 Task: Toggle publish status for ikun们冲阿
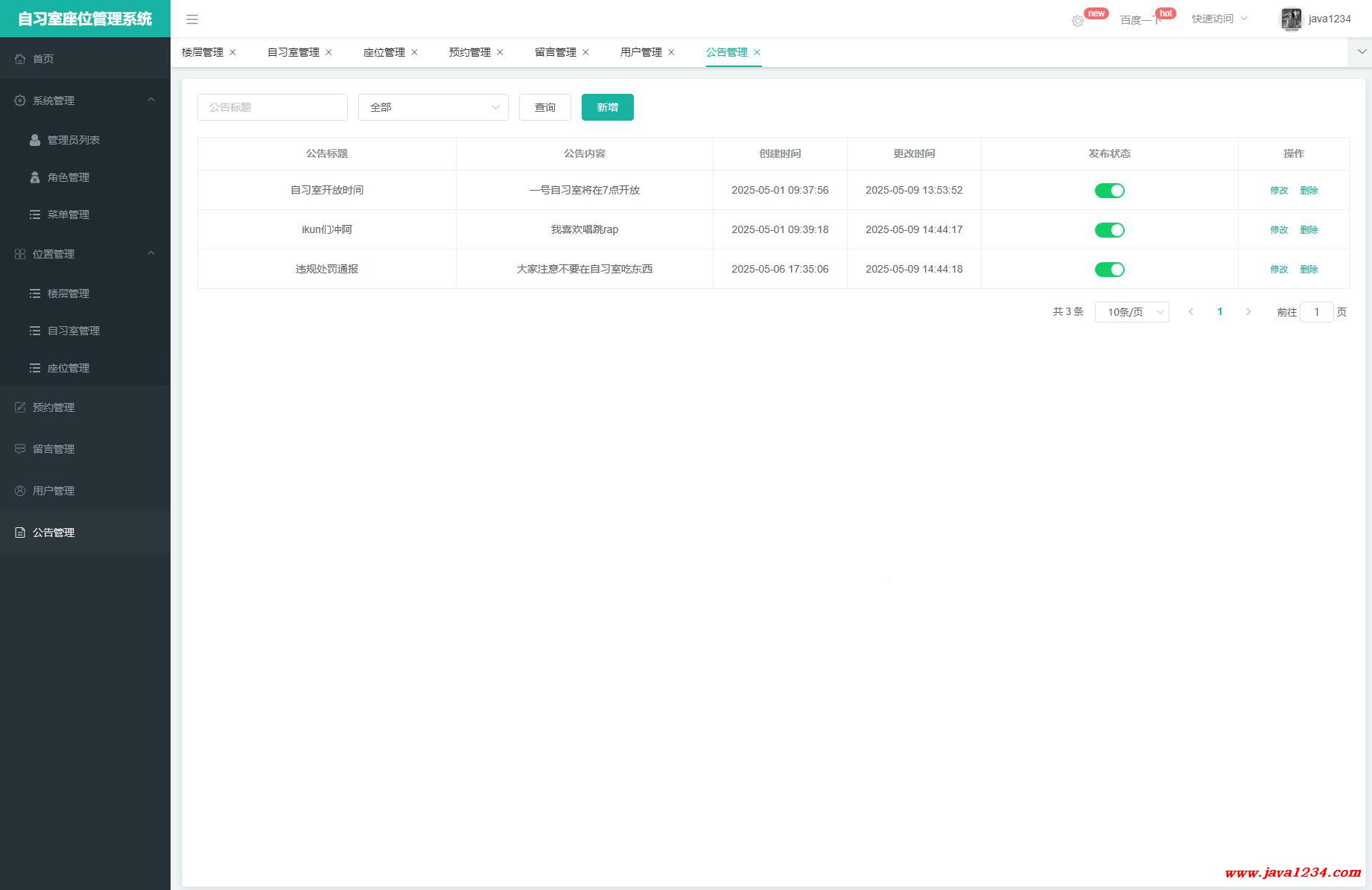point(1109,230)
